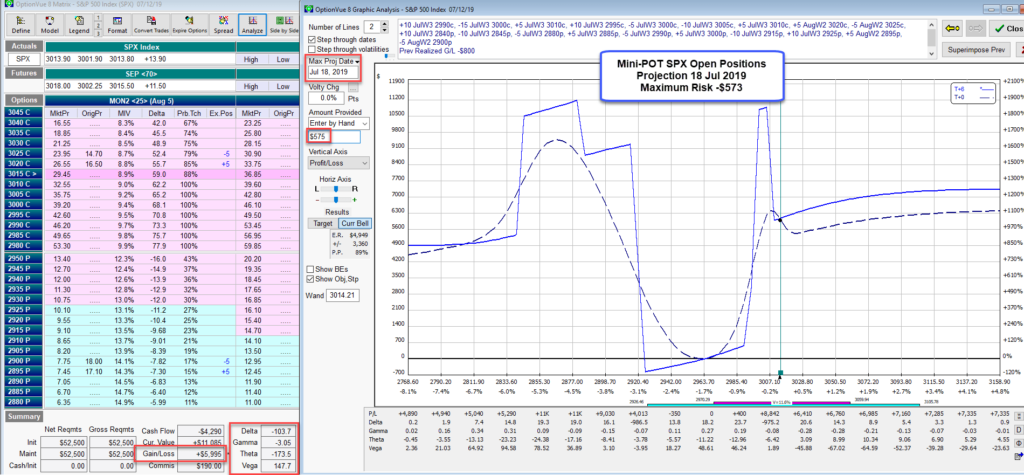Screen dimensions: 1024x475
Task: Adjust the Horiz Axis L-R slider
Action: tap(338, 189)
